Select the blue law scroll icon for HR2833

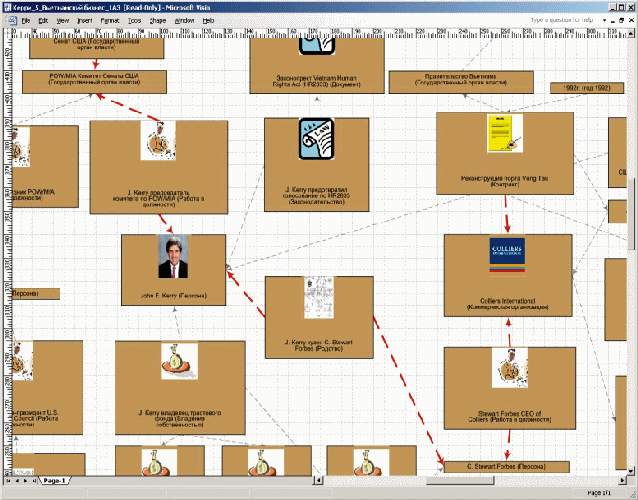click(316, 138)
